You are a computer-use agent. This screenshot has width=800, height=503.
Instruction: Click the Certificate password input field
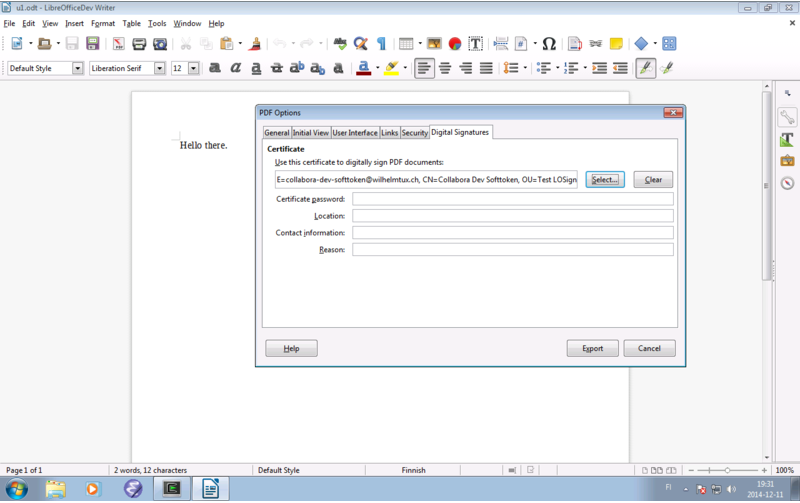click(512, 199)
